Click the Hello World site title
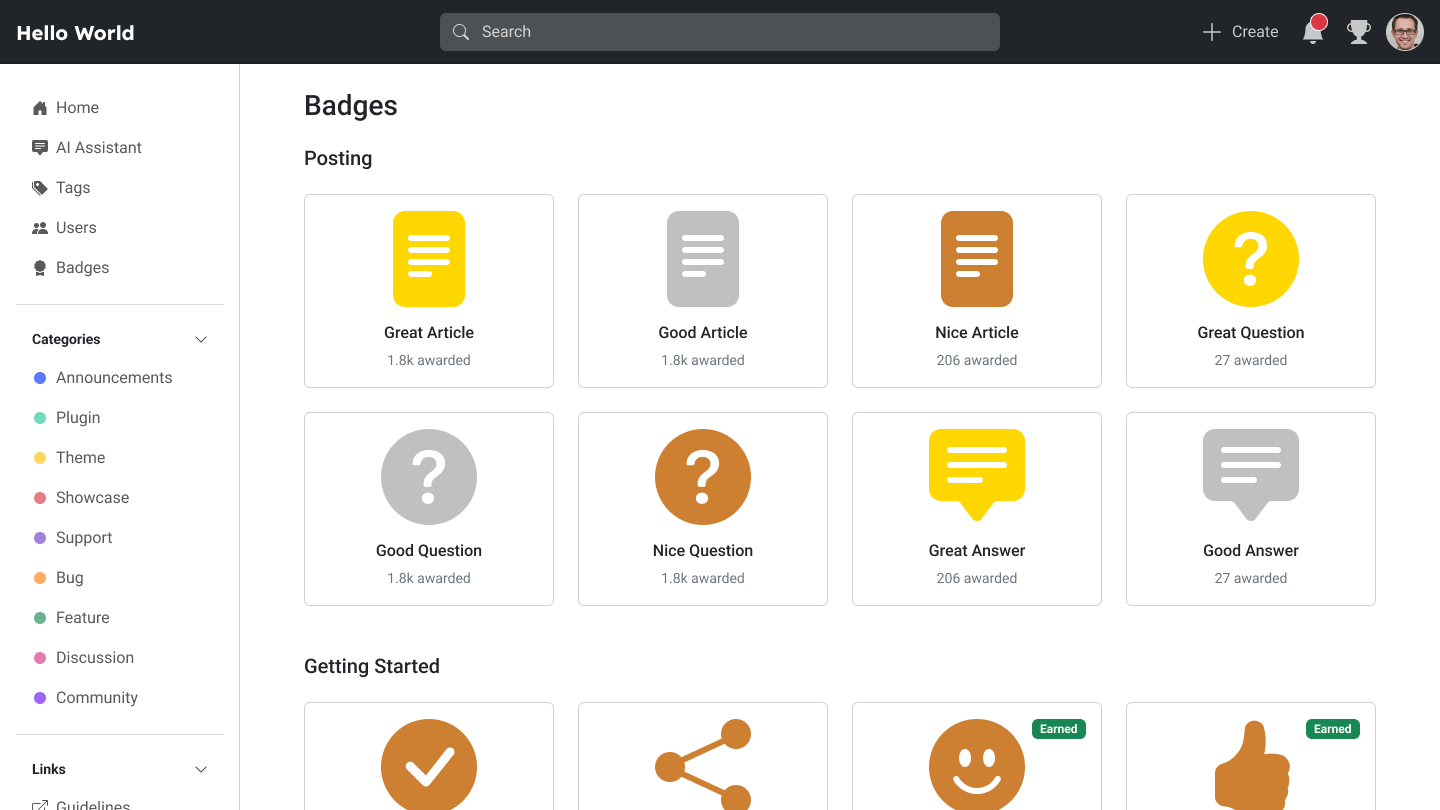Viewport: 1440px width, 810px height. coord(75,32)
